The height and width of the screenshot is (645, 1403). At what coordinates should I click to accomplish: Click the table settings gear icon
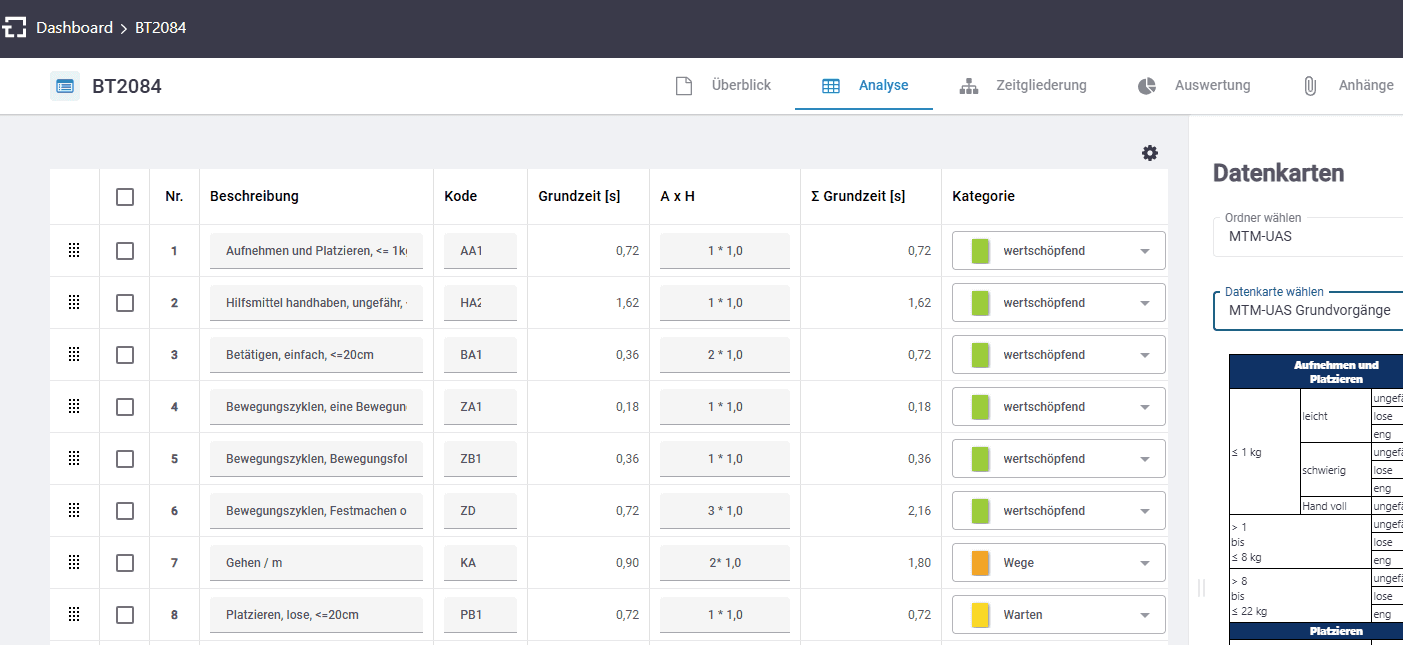(x=1150, y=153)
